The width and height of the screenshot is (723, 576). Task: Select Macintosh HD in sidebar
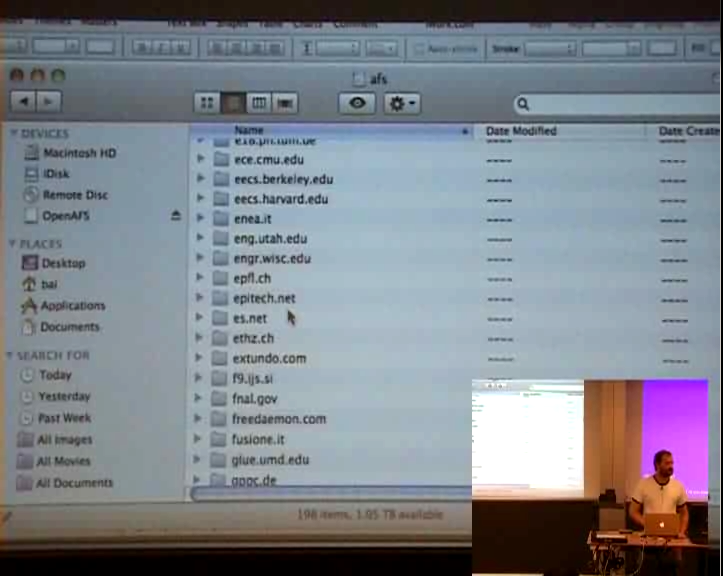pos(80,153)
